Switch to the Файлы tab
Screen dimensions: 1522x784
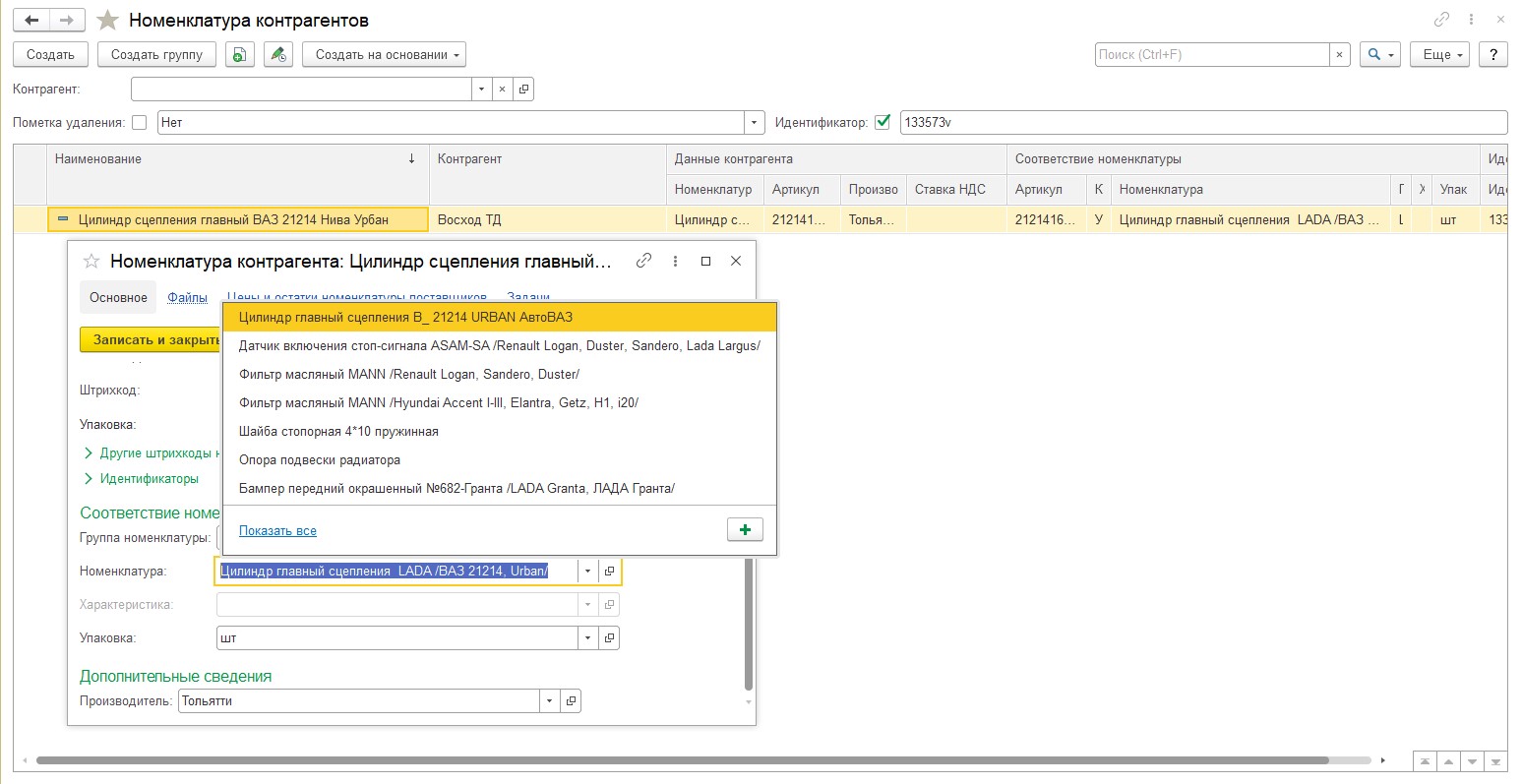point(187,297)
